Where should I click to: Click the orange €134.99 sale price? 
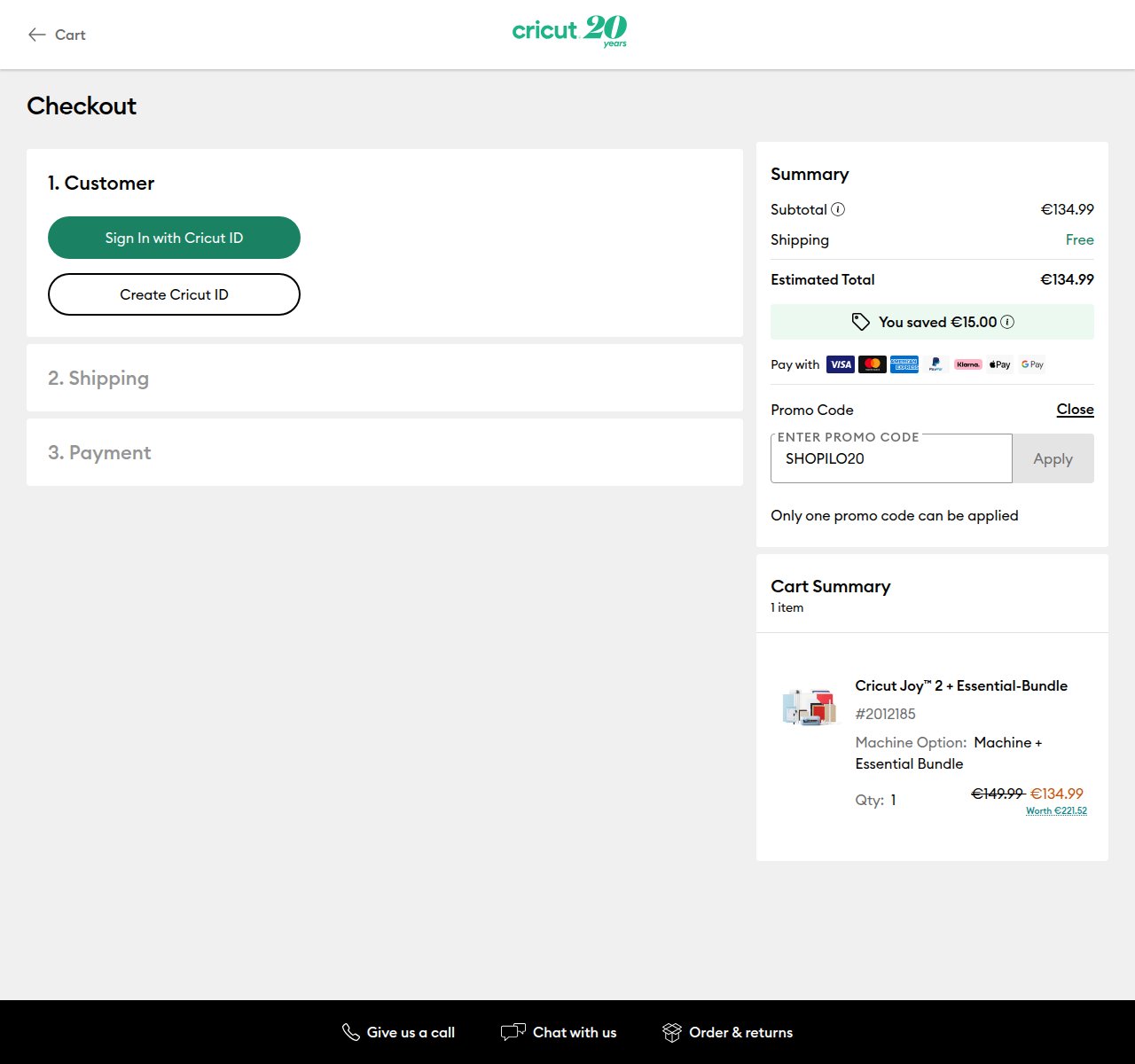(x=1056, y=794)
